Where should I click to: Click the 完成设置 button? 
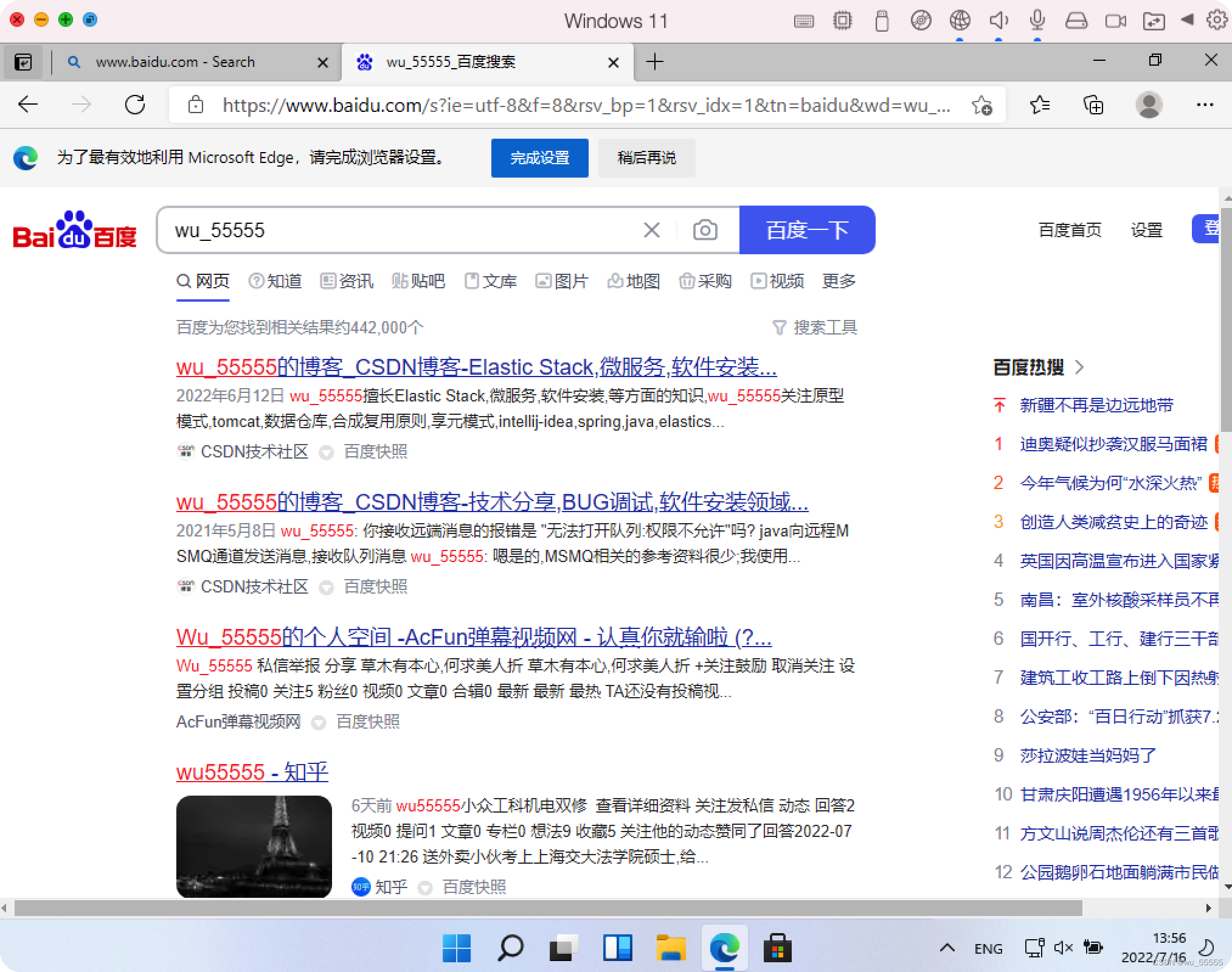(x=539, y=158)
